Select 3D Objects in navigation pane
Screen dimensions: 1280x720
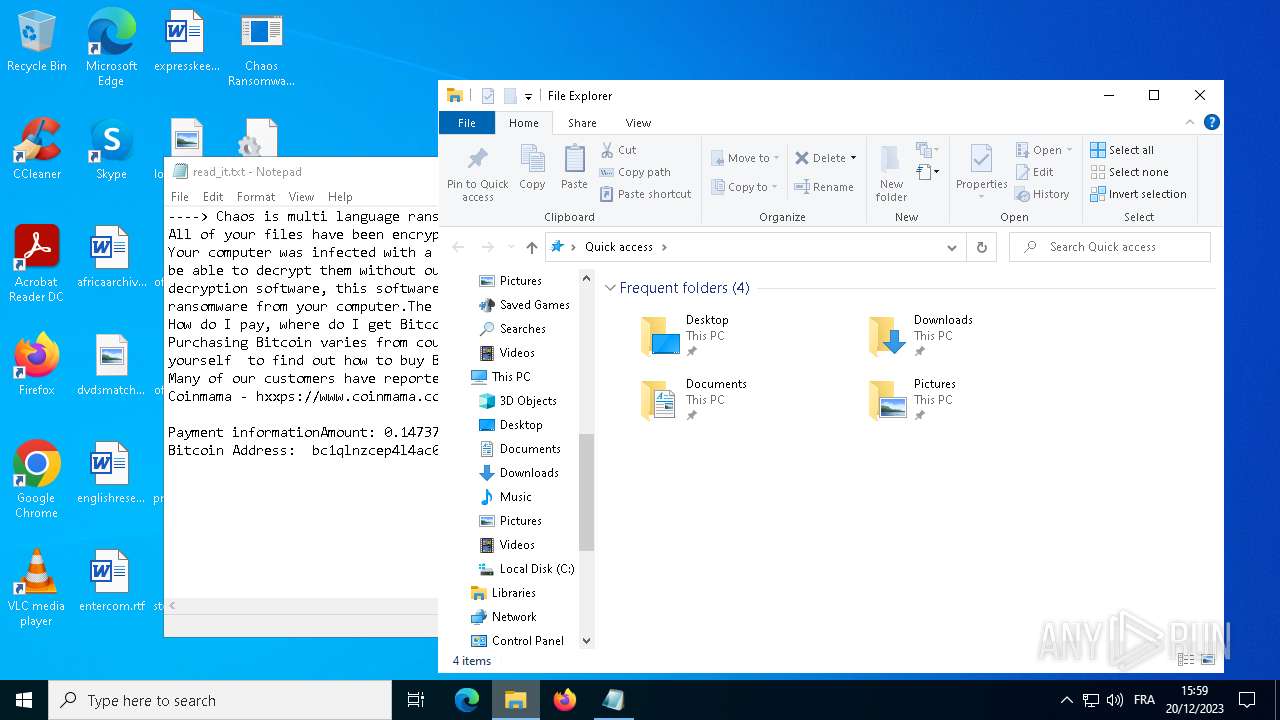point(517,401)
